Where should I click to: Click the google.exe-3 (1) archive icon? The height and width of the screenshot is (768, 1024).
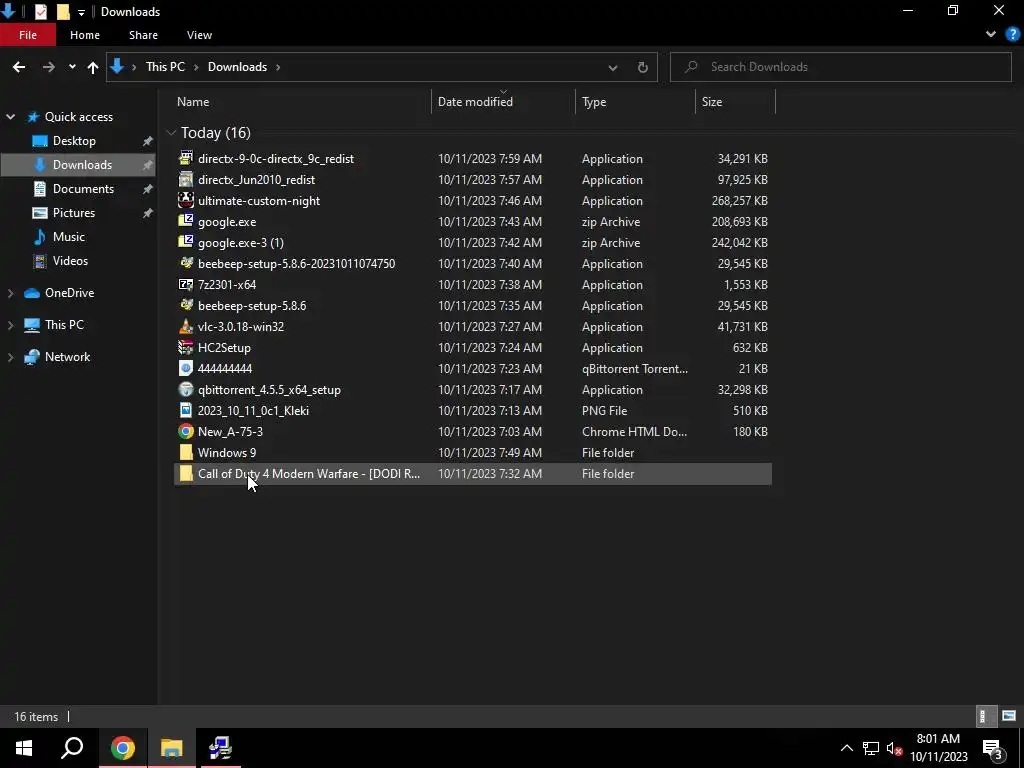pos(186,242)
